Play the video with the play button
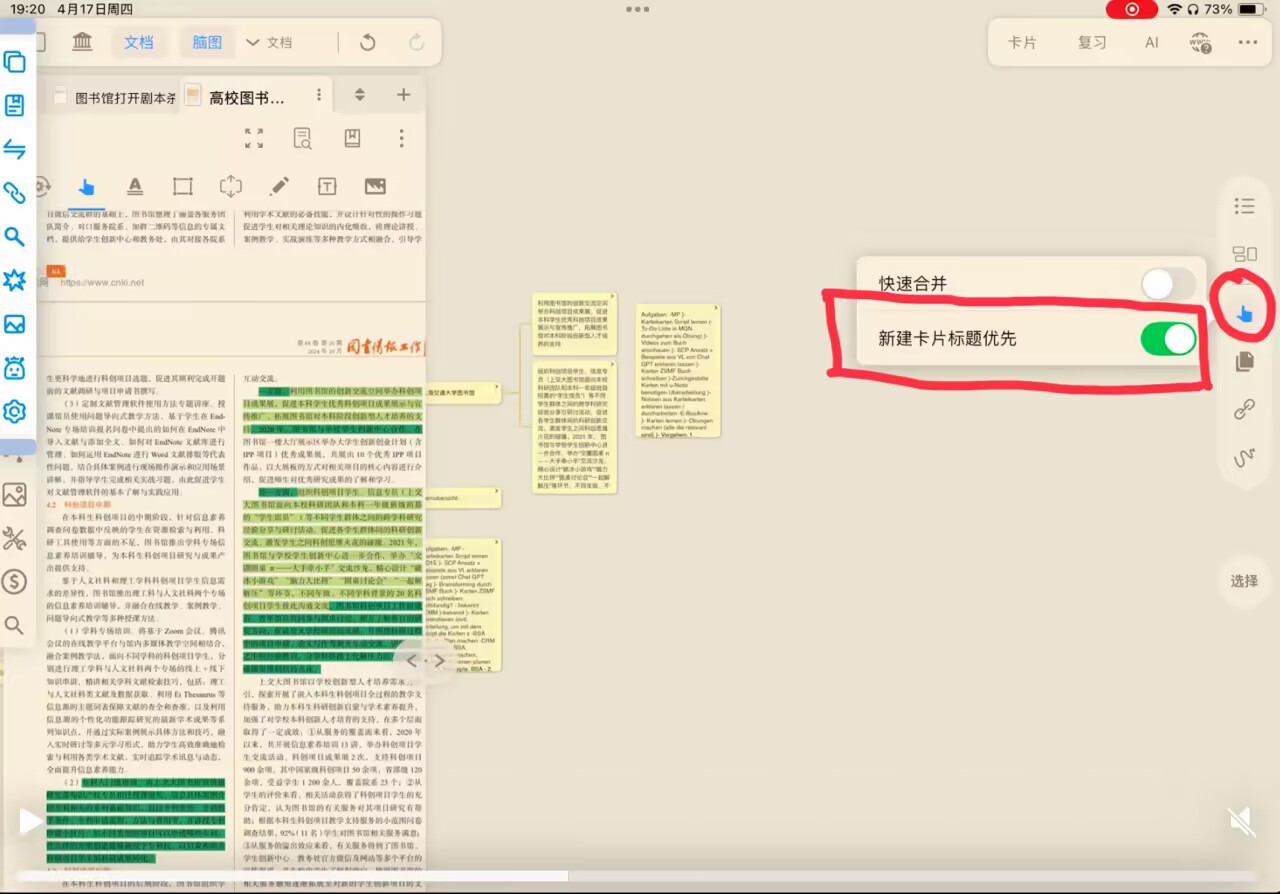Screen dimensions: 1280x894 (x=30, y=822)
